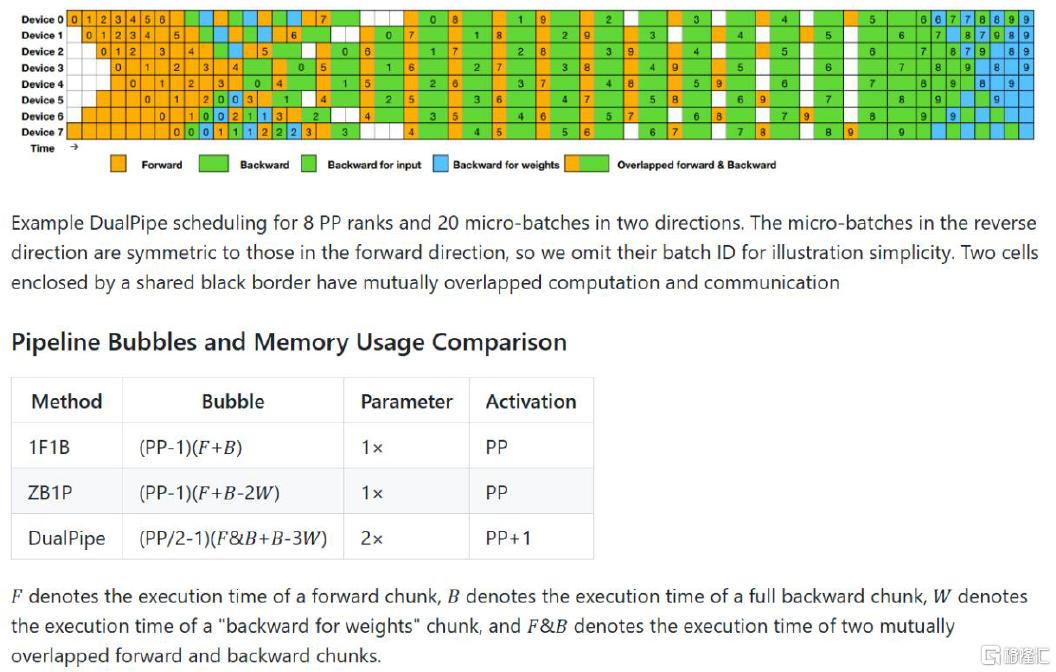Click the DualPipe bubble formula cell
1056x672 pixels.
233,537
